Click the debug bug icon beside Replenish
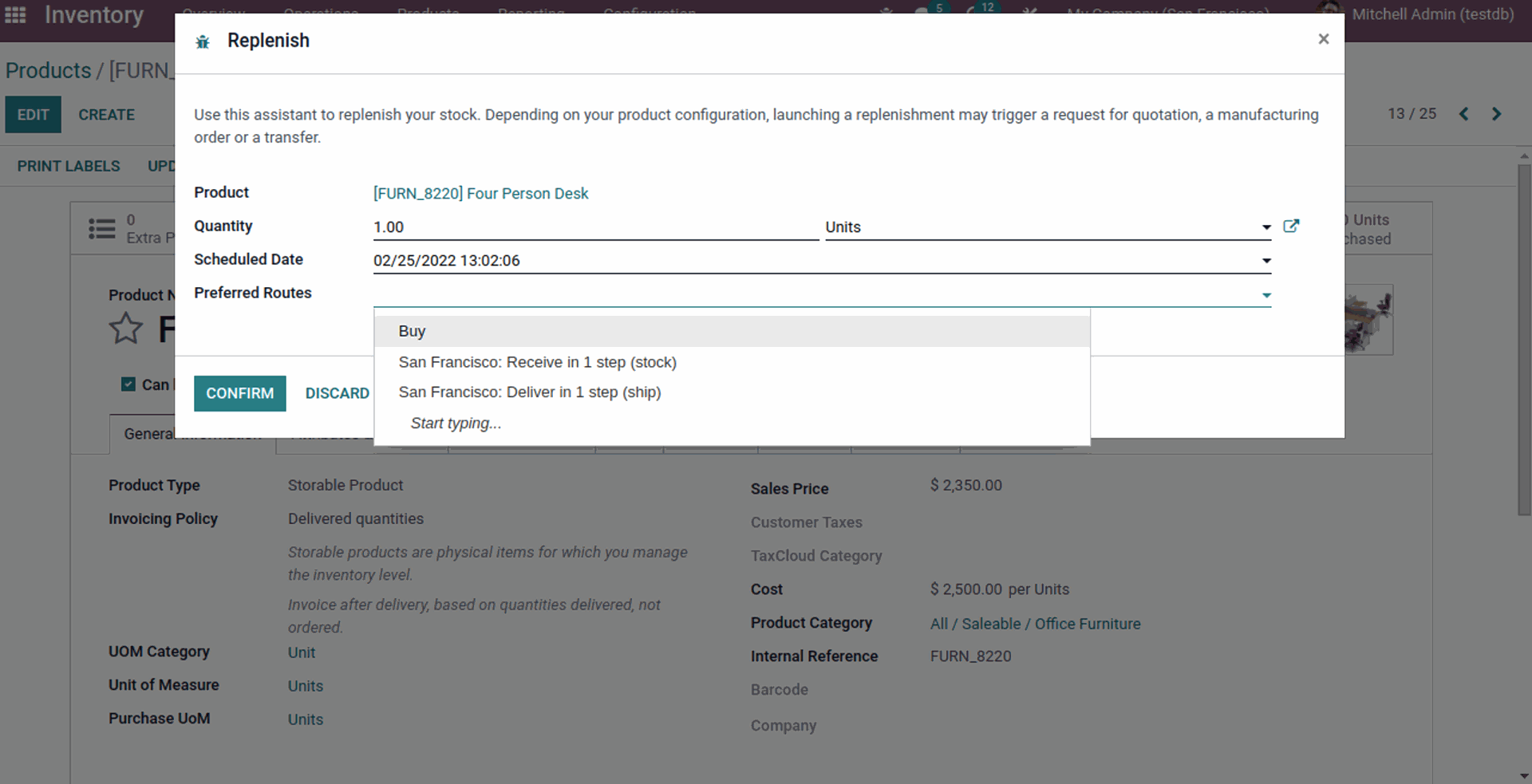Image resolution: width=1532 pixels, height=784 pixels. pyautogui.click(x=203, y=41)
